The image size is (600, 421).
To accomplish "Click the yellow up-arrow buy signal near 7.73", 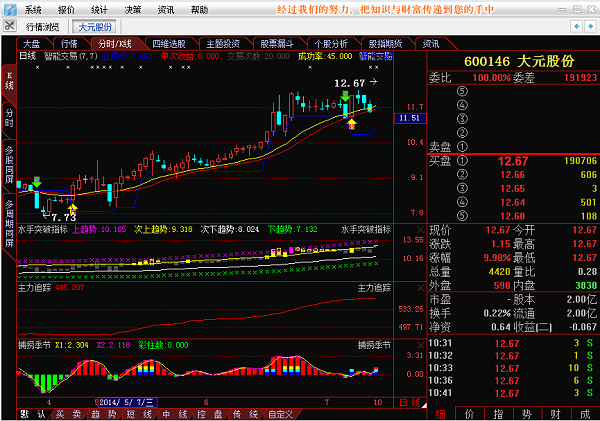I will [72, 208].
